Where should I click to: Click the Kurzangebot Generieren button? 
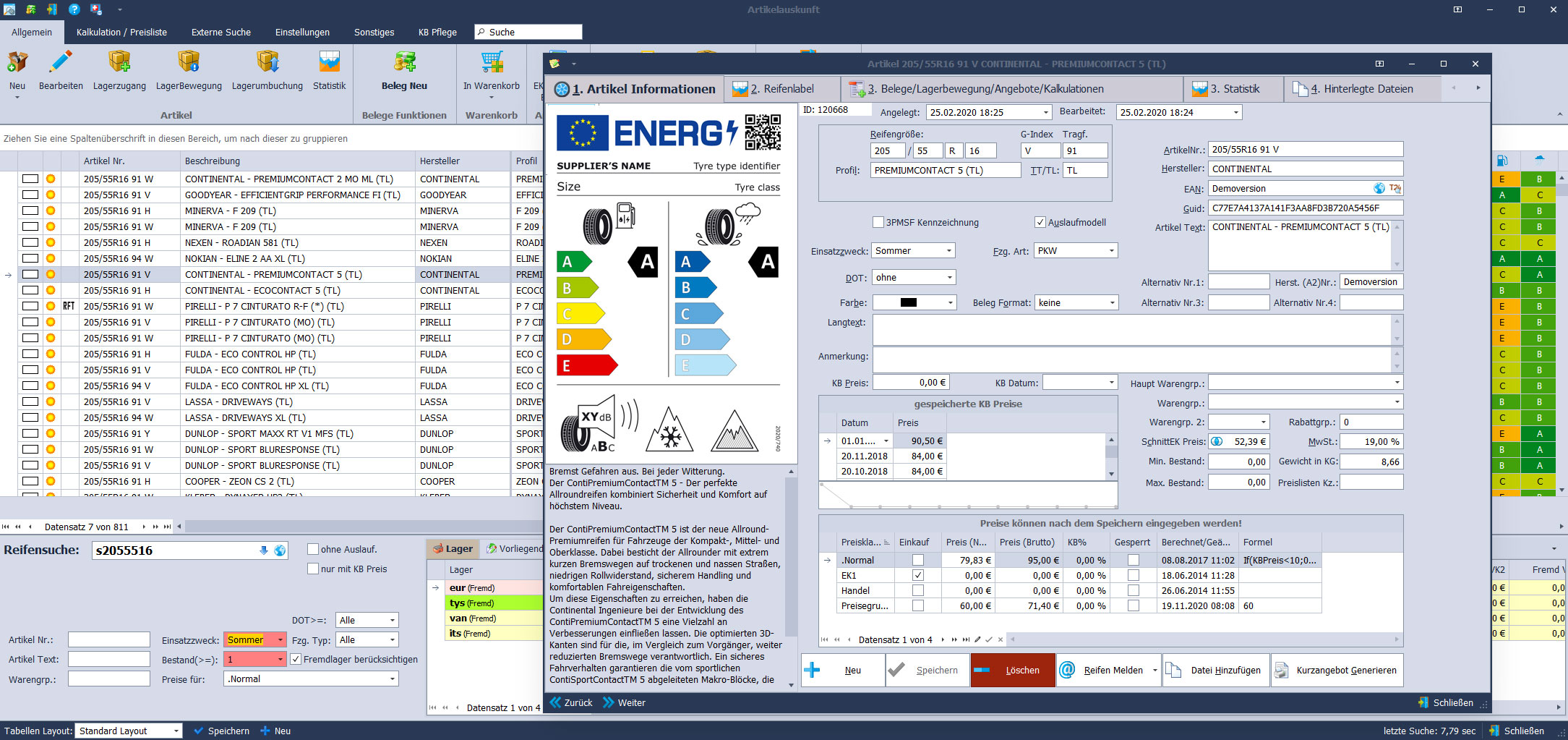pos(1337,670)
